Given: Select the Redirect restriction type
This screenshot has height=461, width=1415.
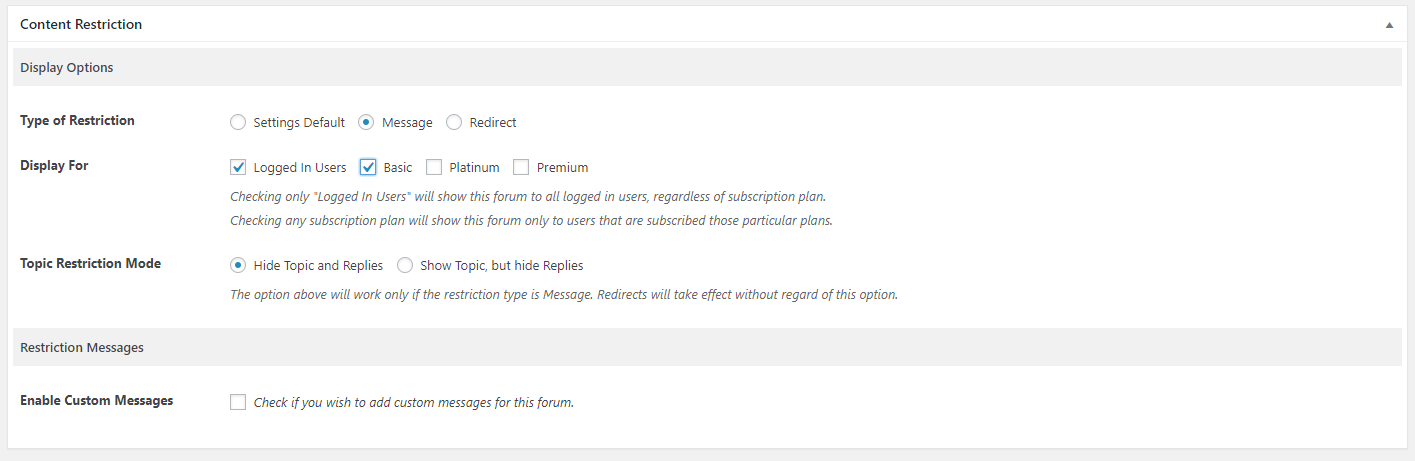Looking at the screenshot, I should pyautogui.click(x=454, y=122).
